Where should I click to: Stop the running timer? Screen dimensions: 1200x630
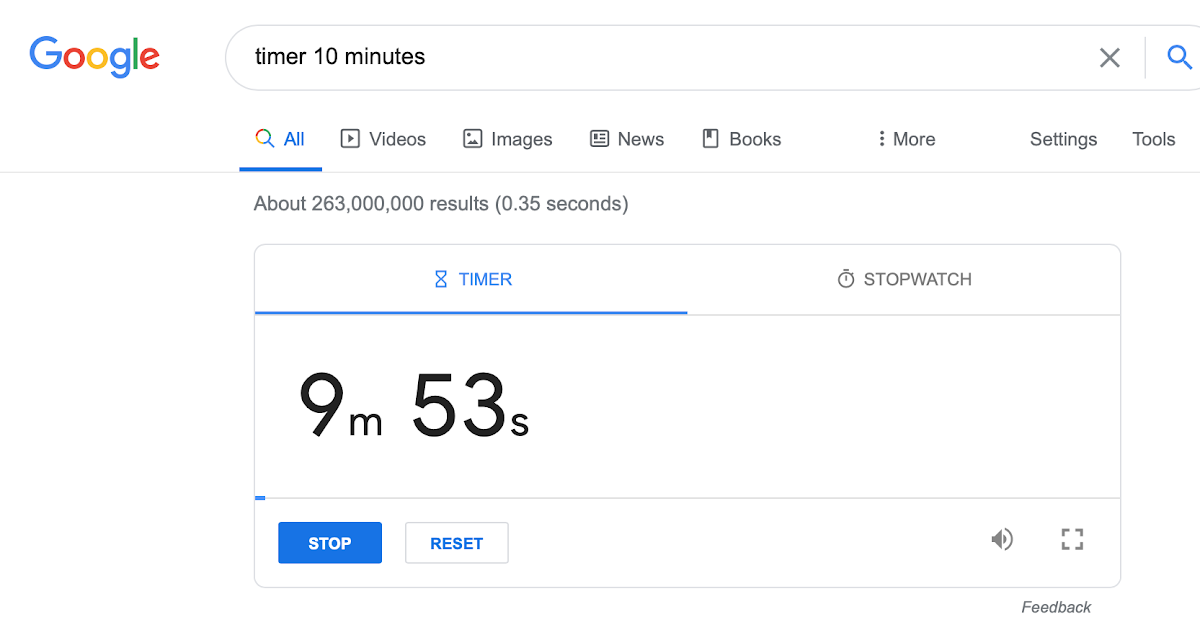(329, 542)
